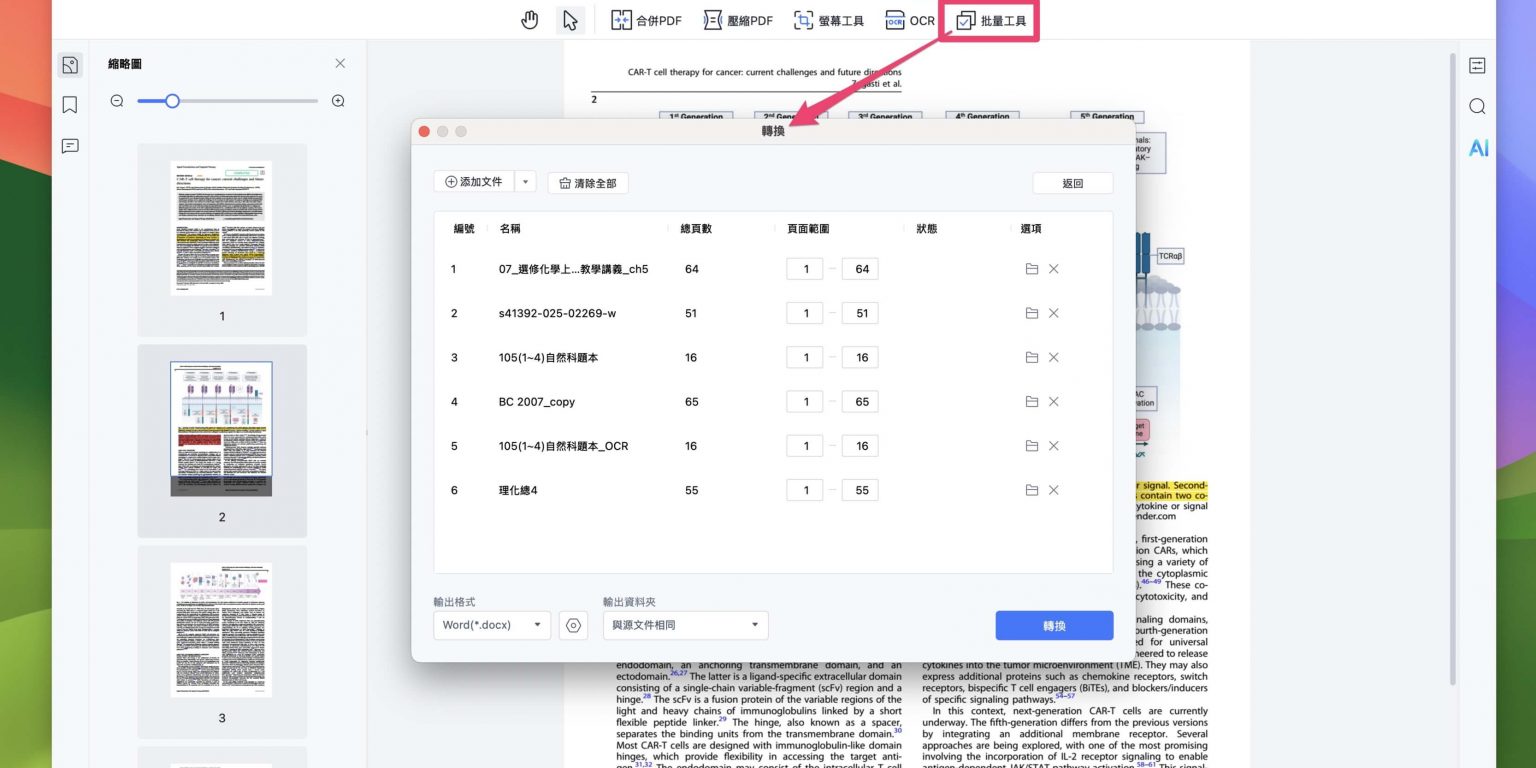Select the hand pan tool
The width and height of the screenshot is (1536, 768).
[x=530, y=20]
